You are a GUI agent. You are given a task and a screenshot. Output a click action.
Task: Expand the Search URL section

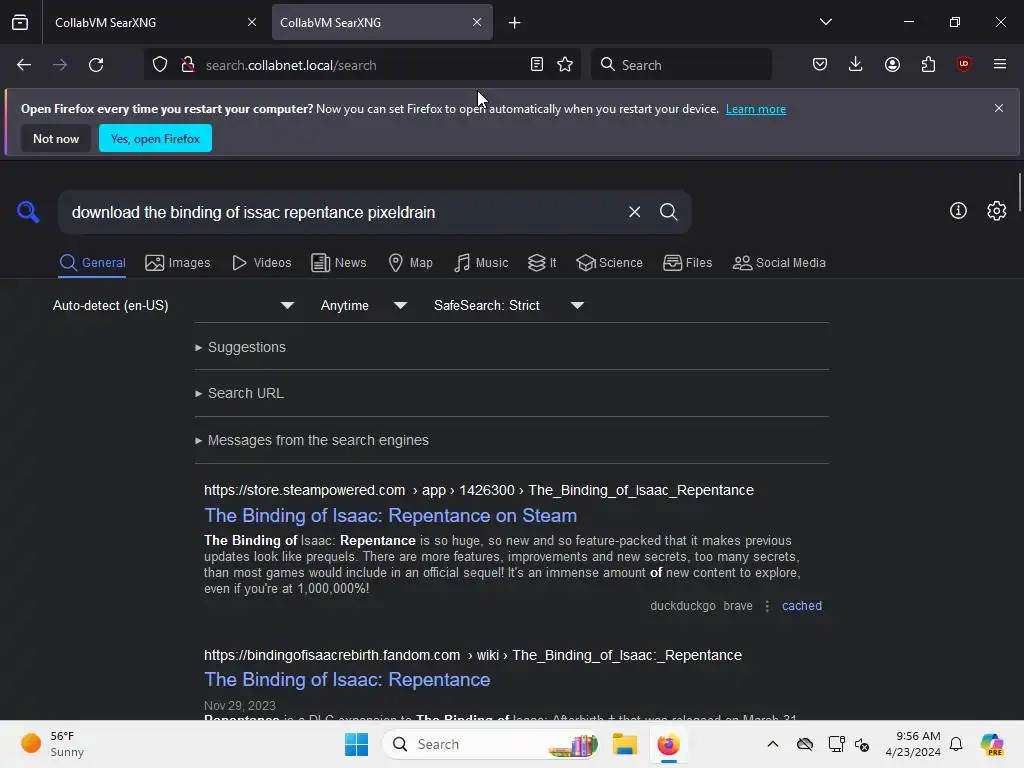(x=240, y=393)
